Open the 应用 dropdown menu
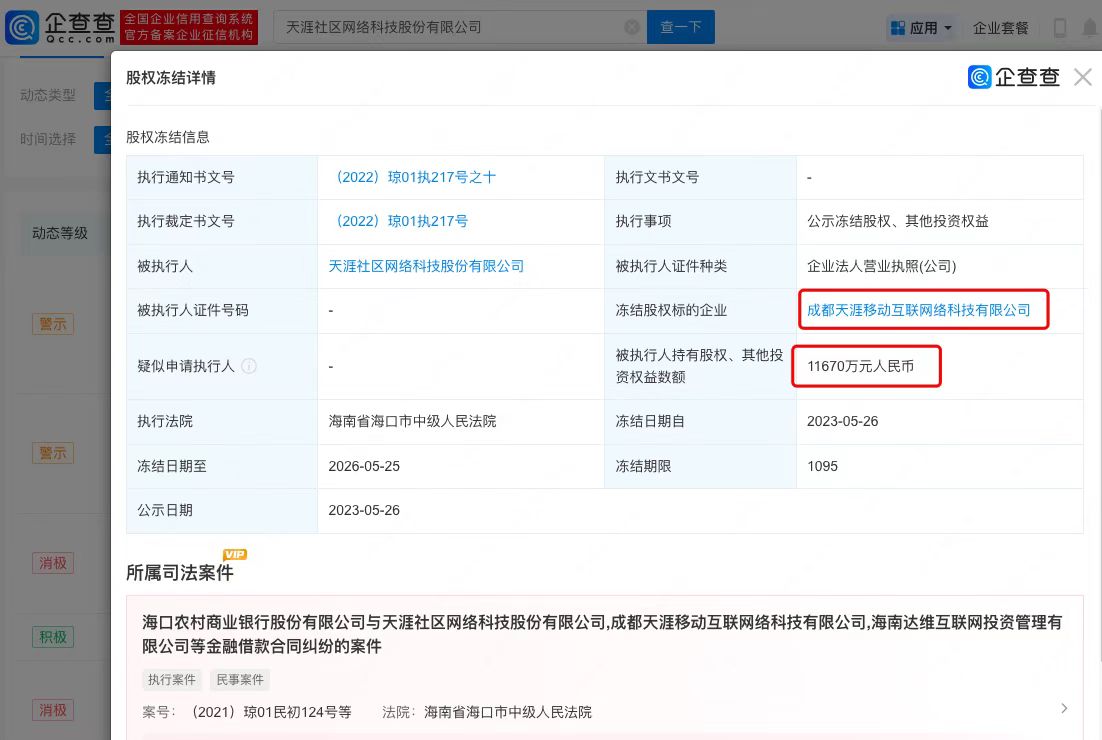The width and height of the screenshot is (1102, 740). [921, 27]
